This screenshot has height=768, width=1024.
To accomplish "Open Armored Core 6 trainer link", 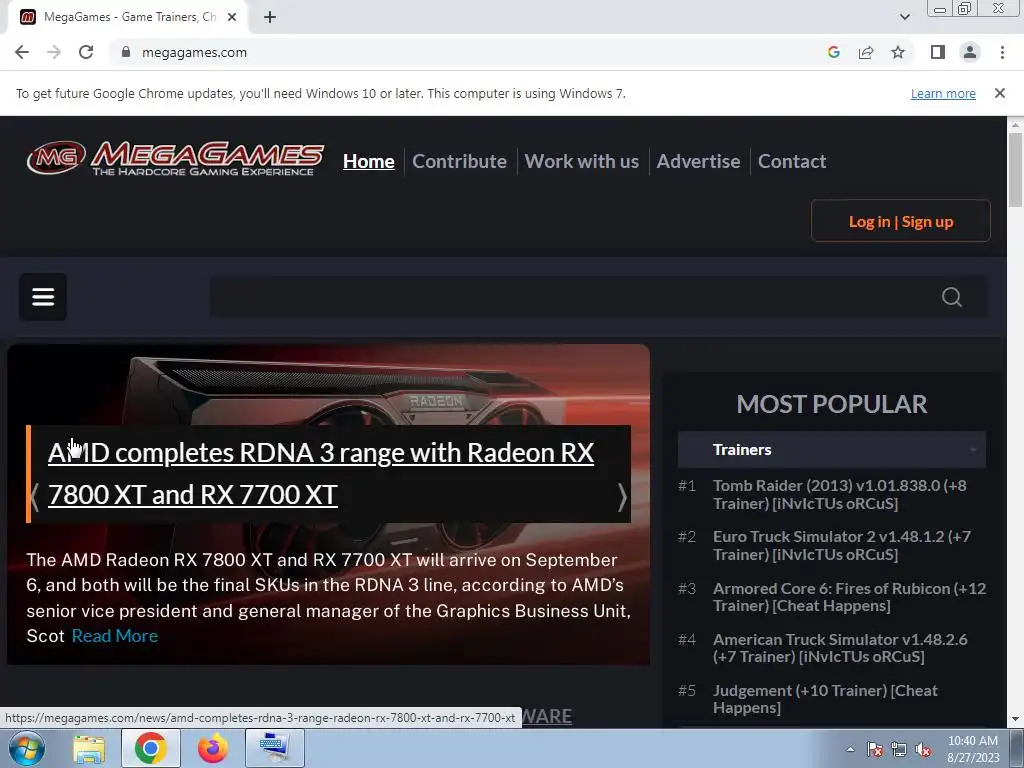I will [x=849, y=597].
